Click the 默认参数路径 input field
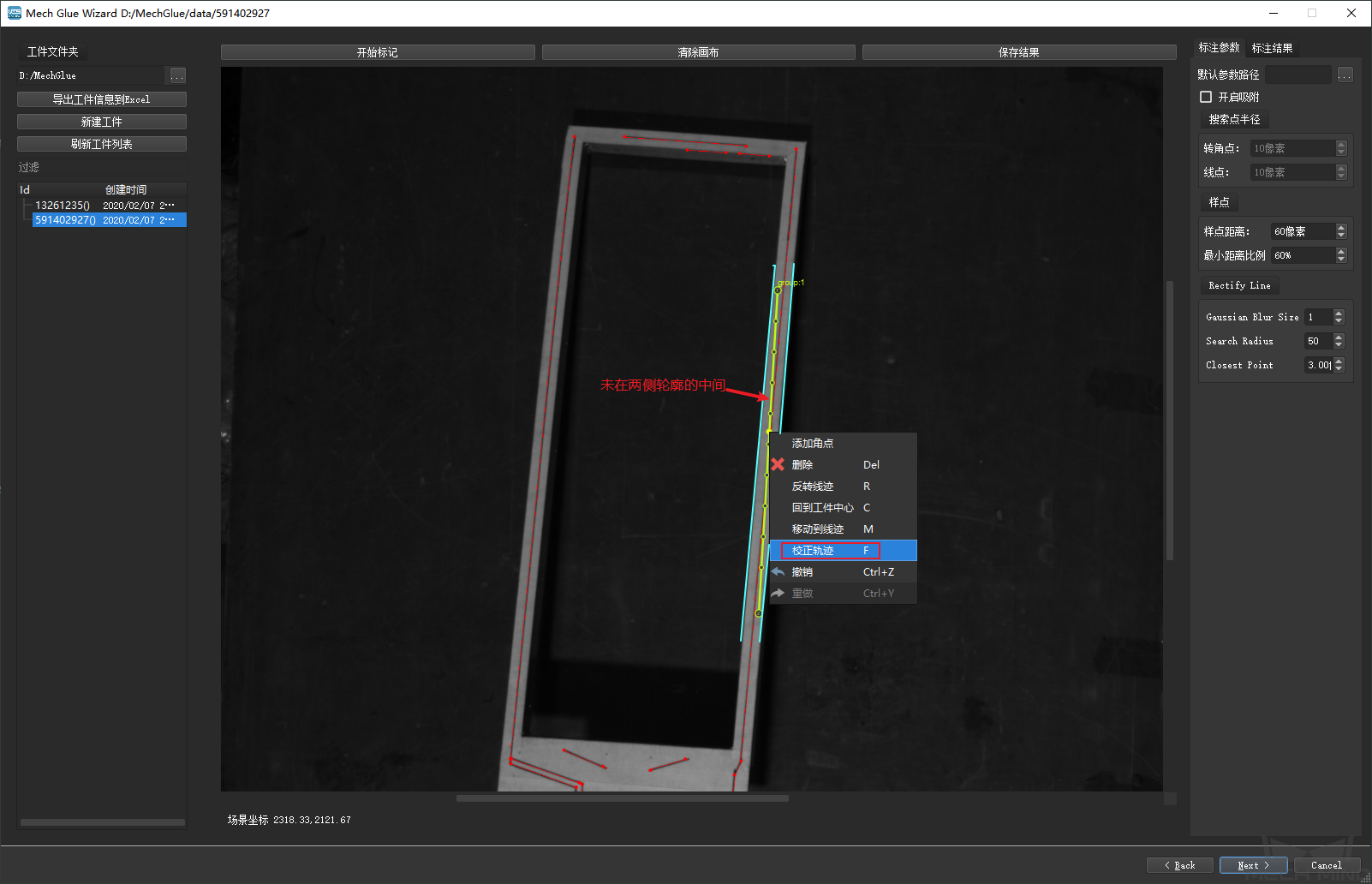 click(1298, 75)
